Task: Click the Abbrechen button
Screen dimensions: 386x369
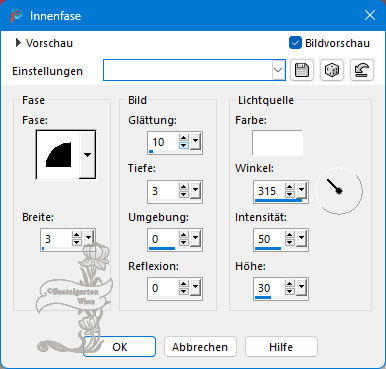Action: [200, 347]
